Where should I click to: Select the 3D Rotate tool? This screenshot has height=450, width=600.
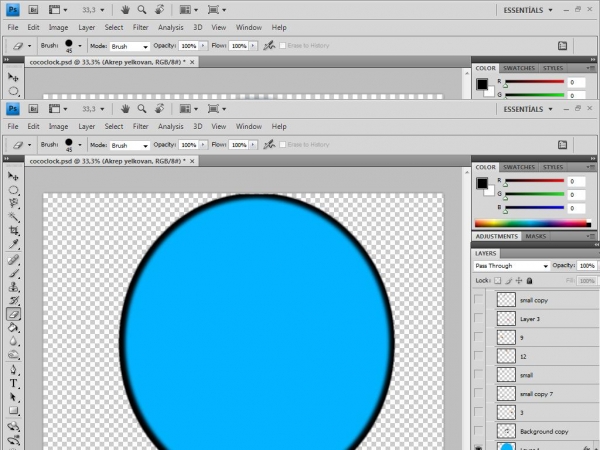point(13,426)
